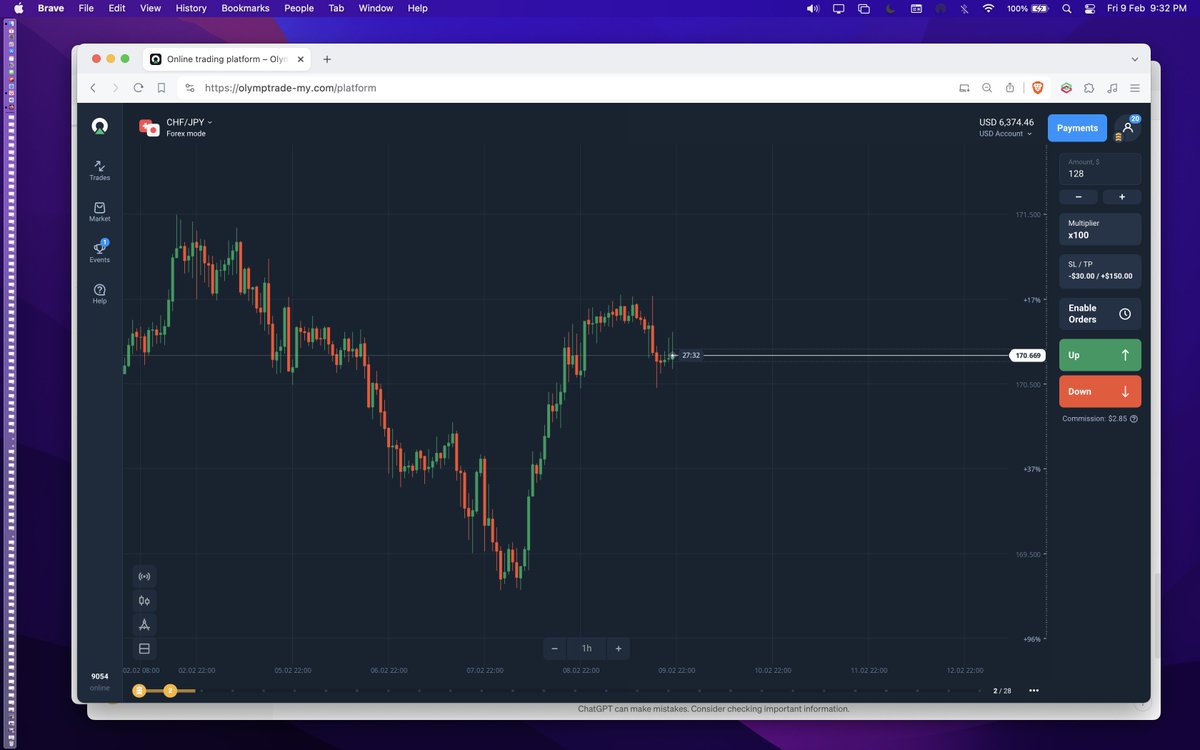Open the signals broadcast tool icon
The height and width of the screenshot is (750, 1200).
144,576
